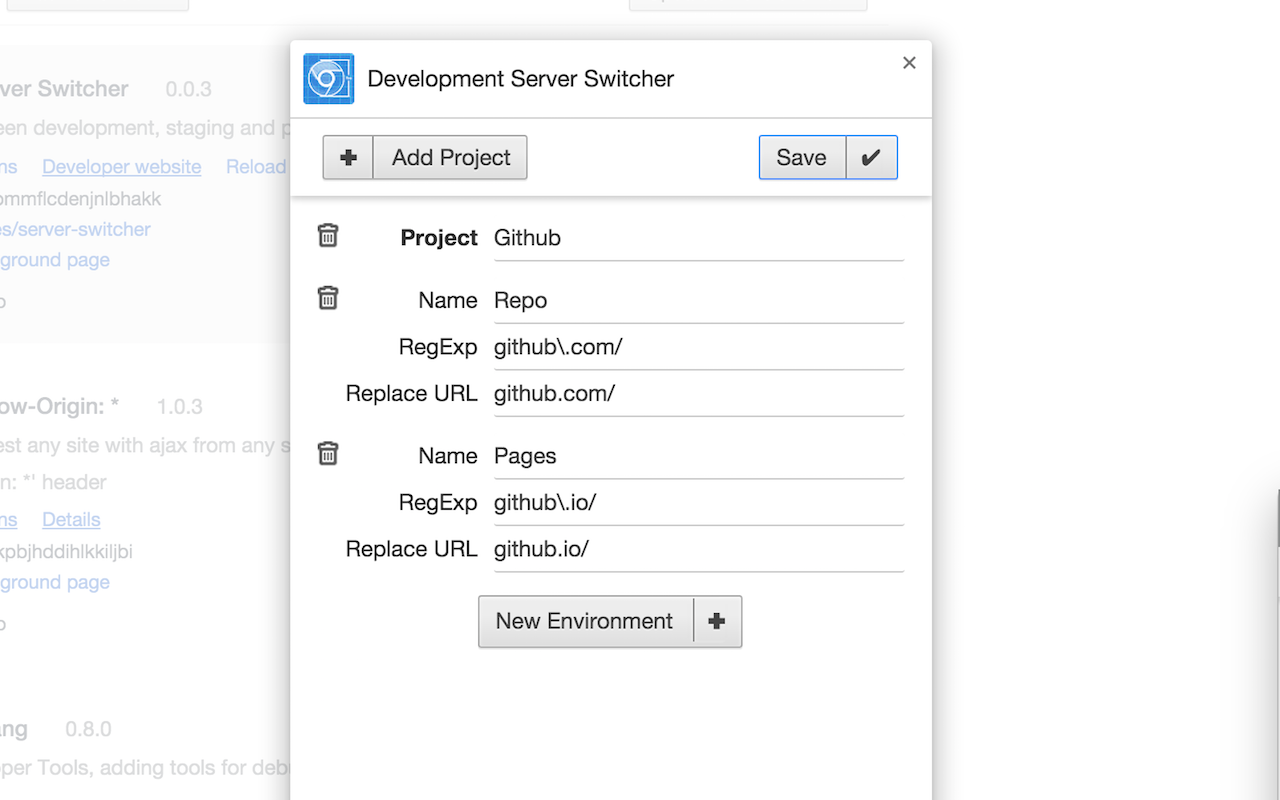Image resolution: width=1280 pixels, height=800 pixels.
Task: Click the plus icon on New Environment
Action: click(x=717, y=621)
